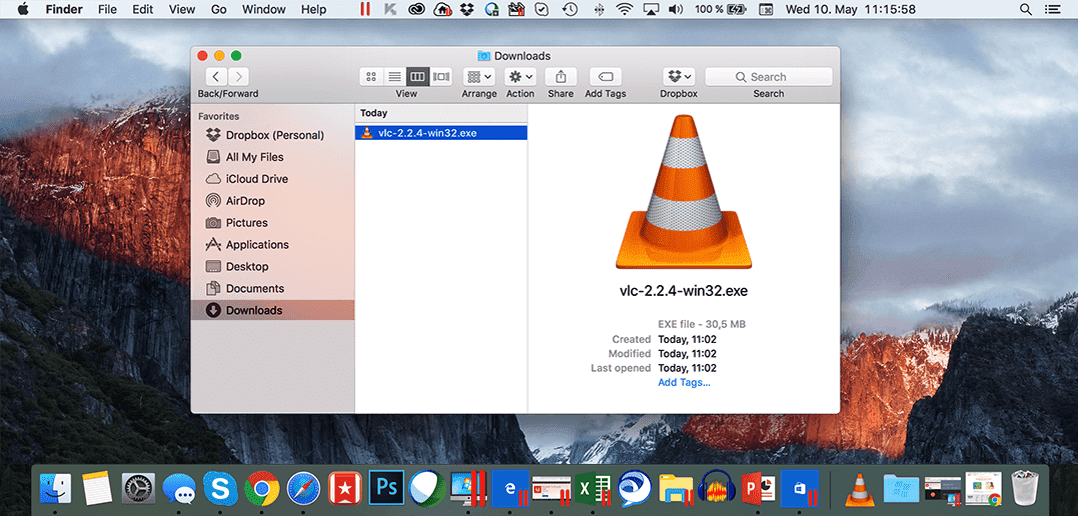Viewport: 1078px width, 516px height.
Task: Switch to Cover Flow view
Action: point(441,77)
